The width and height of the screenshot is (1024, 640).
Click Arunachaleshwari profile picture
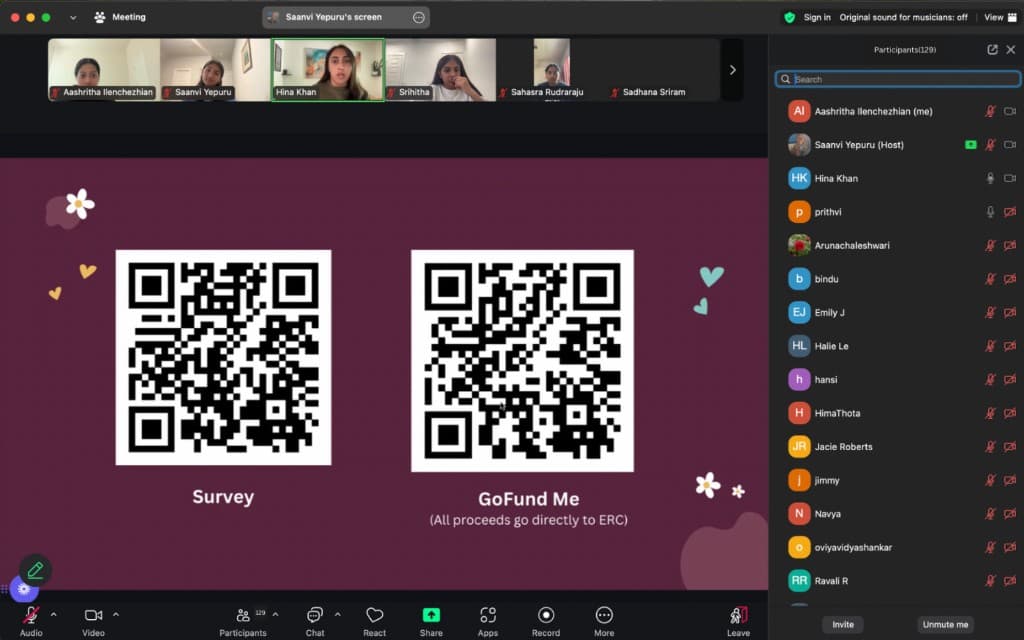pyautogui.click(x=799, y=246)
